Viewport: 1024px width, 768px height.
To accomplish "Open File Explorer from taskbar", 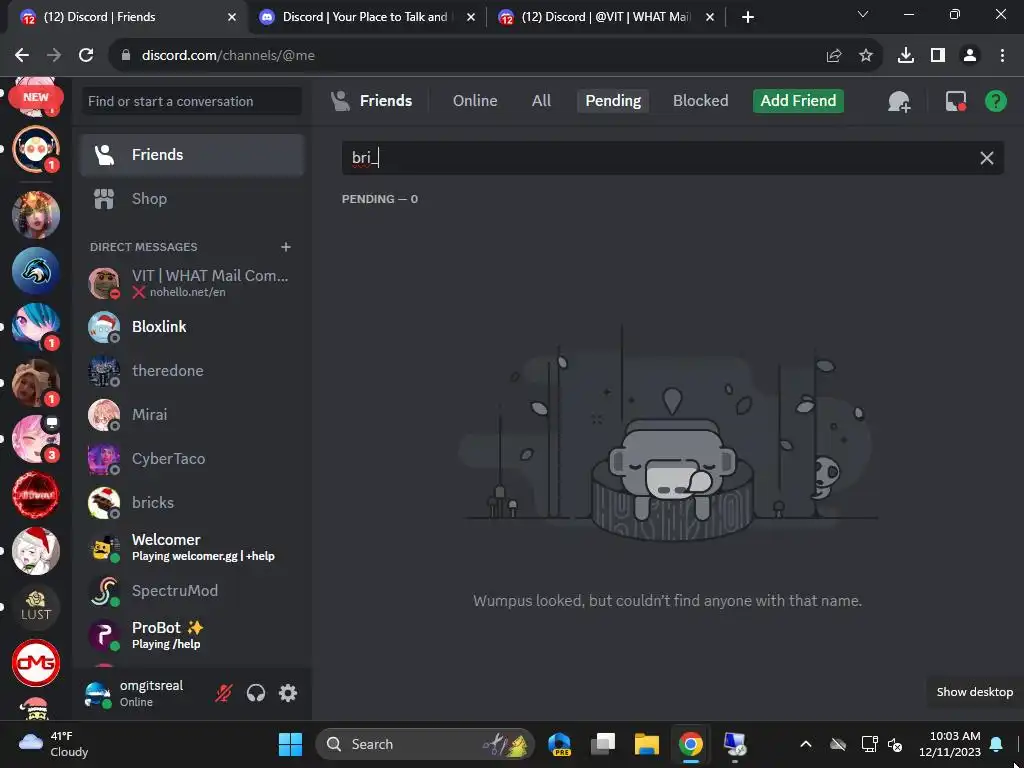I will pos(647,744).
